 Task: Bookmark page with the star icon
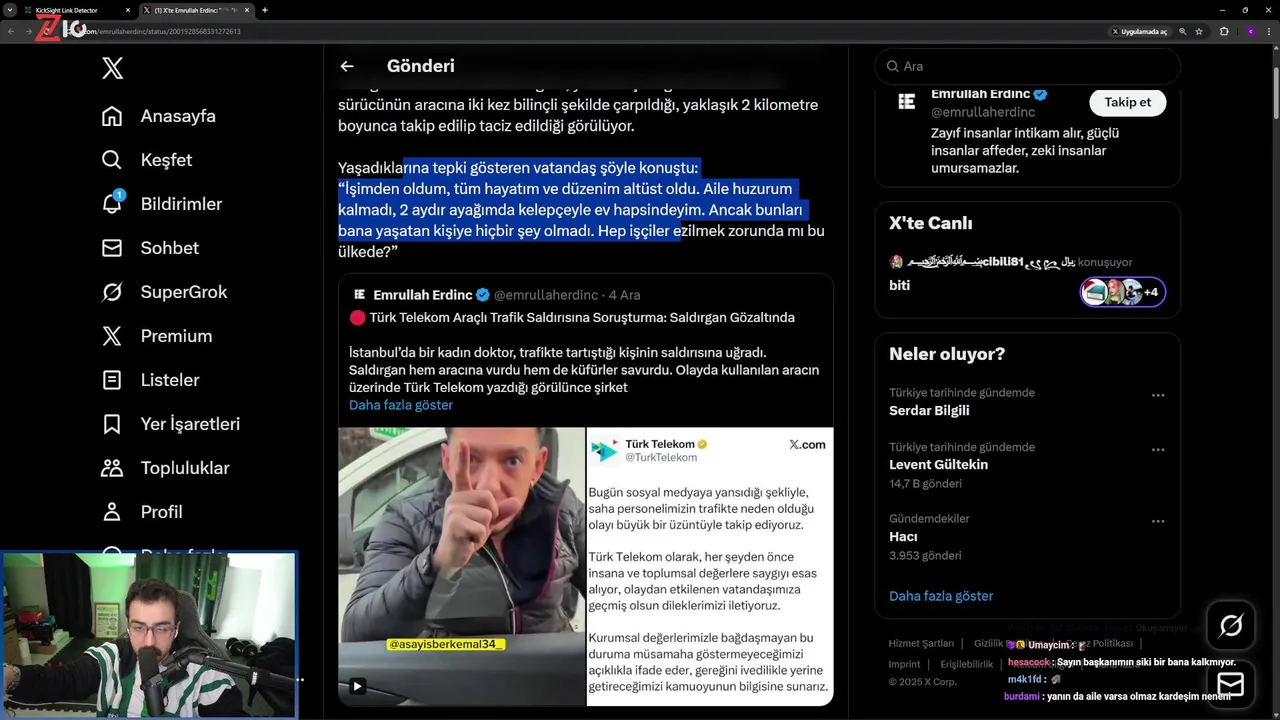pyautogui.click(x=1199, y=31)
